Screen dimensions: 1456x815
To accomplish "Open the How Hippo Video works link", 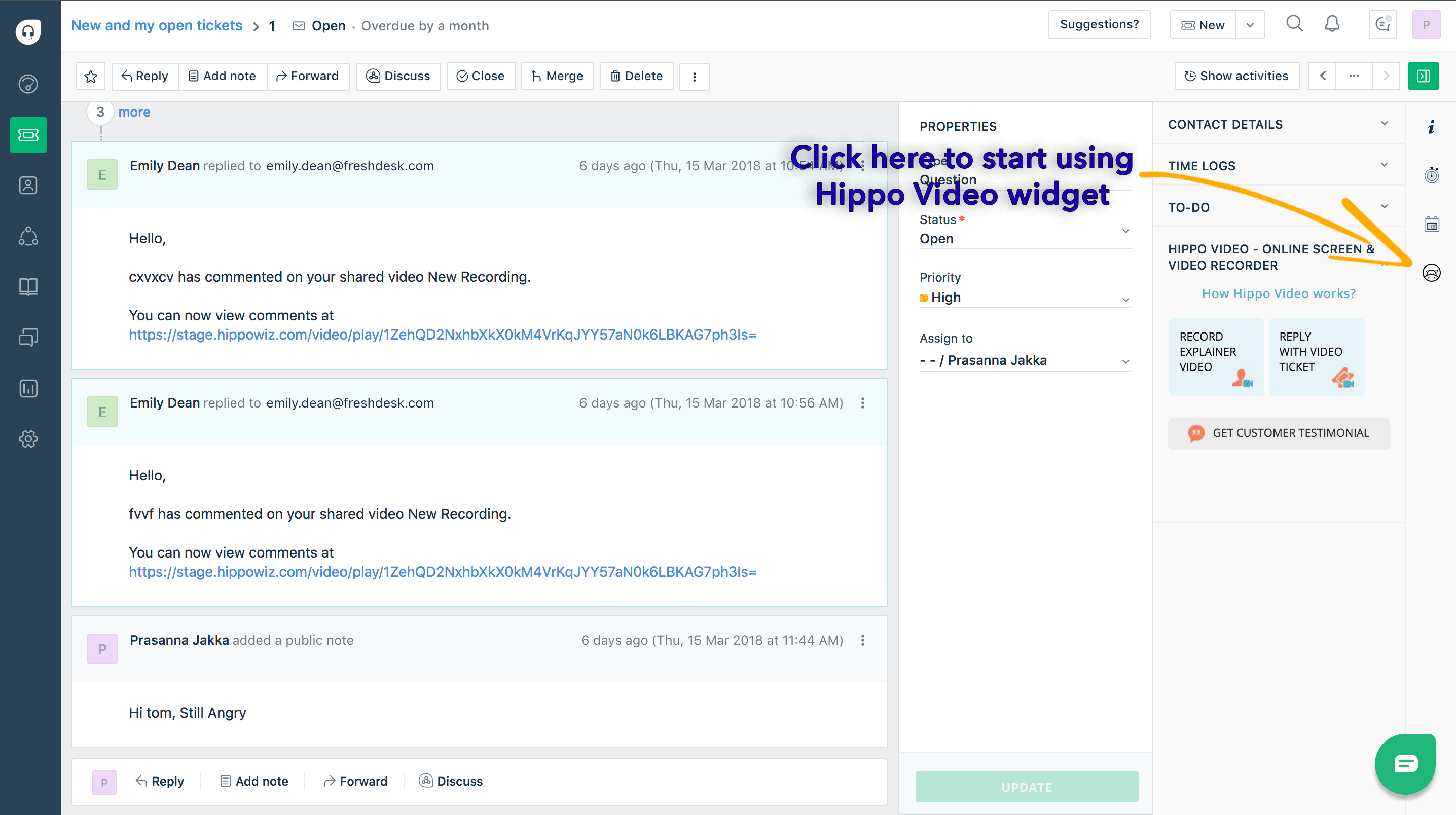I will point(1278,294).
